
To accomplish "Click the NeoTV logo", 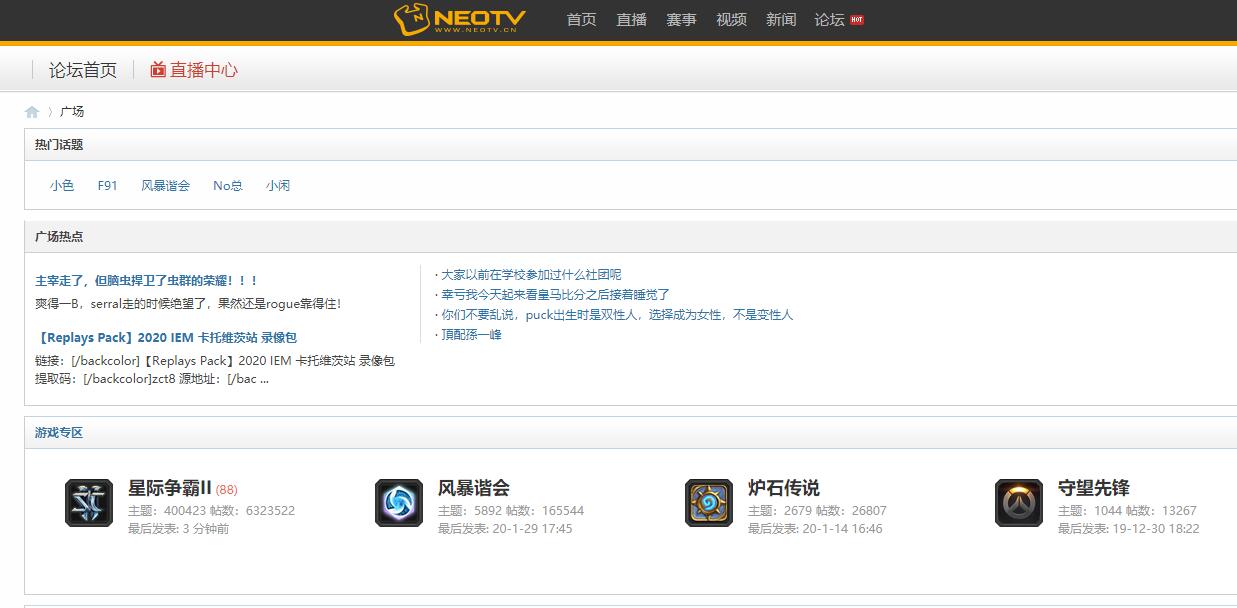I will coord(459,19).
